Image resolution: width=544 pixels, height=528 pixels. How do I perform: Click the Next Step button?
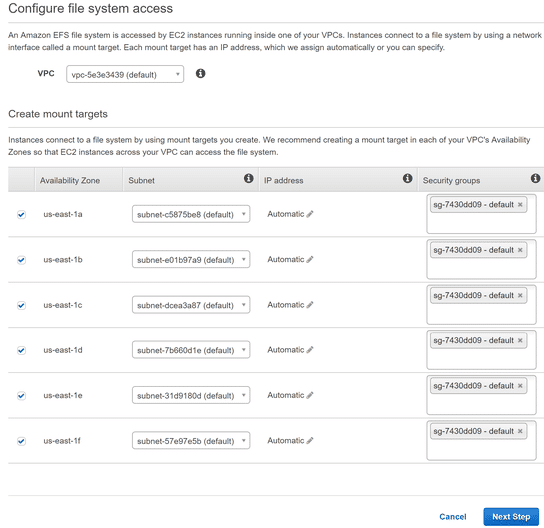[511, 517]
